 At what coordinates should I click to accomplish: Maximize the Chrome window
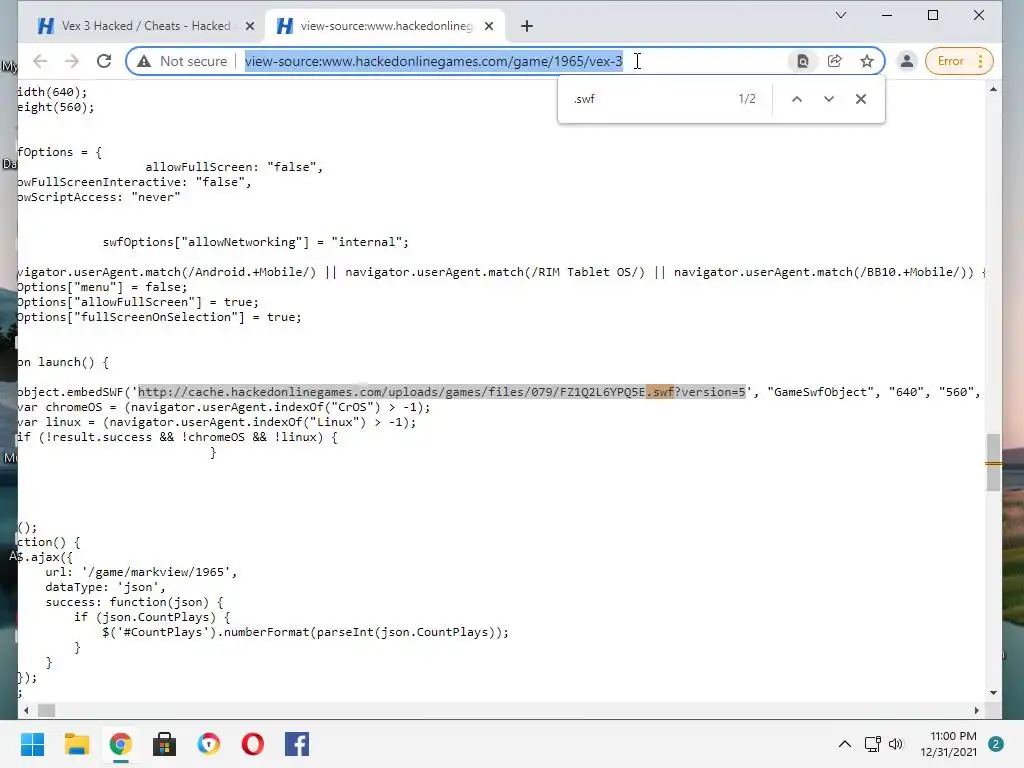(x=933, y=15)
